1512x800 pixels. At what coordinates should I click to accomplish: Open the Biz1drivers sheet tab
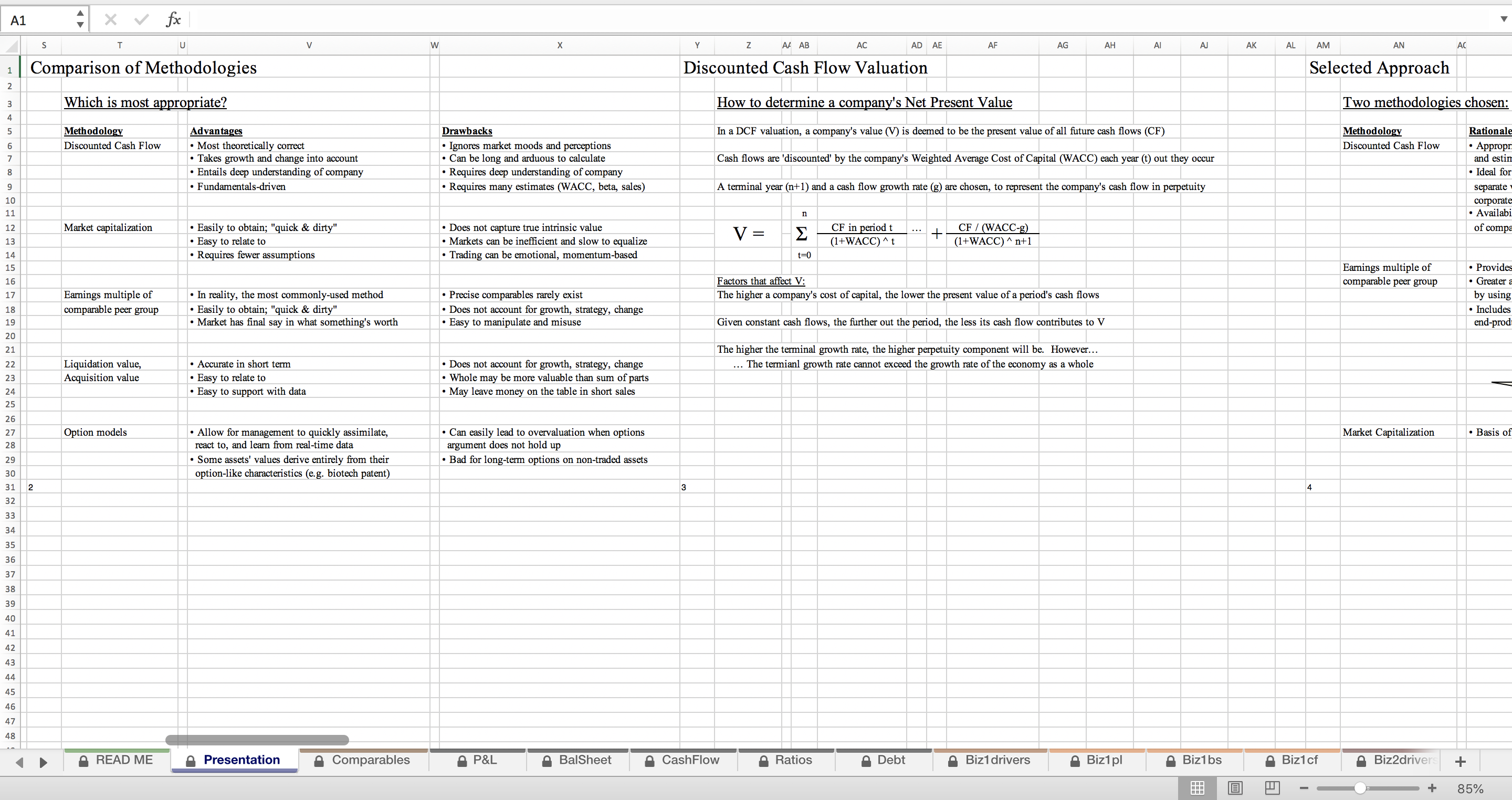pos(990,760)
